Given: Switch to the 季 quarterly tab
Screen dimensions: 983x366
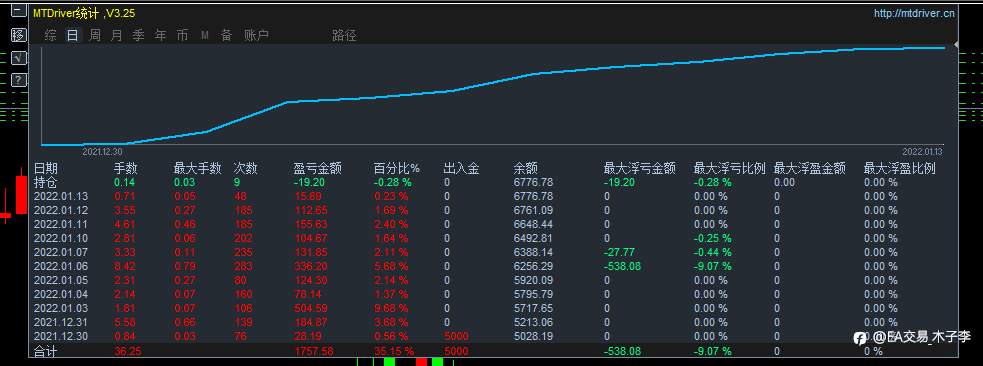Looking at the screenshot, I should [x=138, y=36].
